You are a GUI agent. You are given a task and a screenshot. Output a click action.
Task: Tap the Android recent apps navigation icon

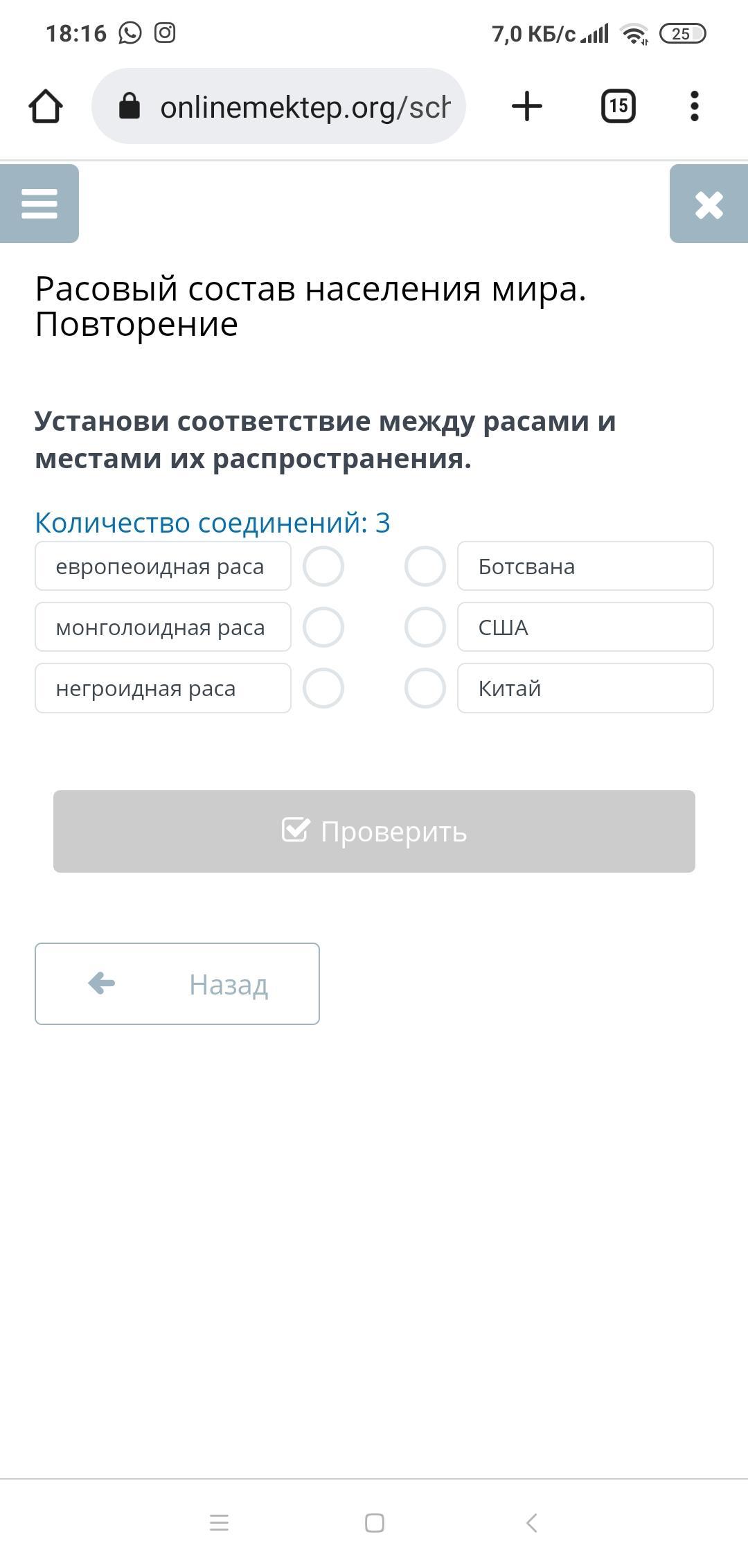[219, 1523]
